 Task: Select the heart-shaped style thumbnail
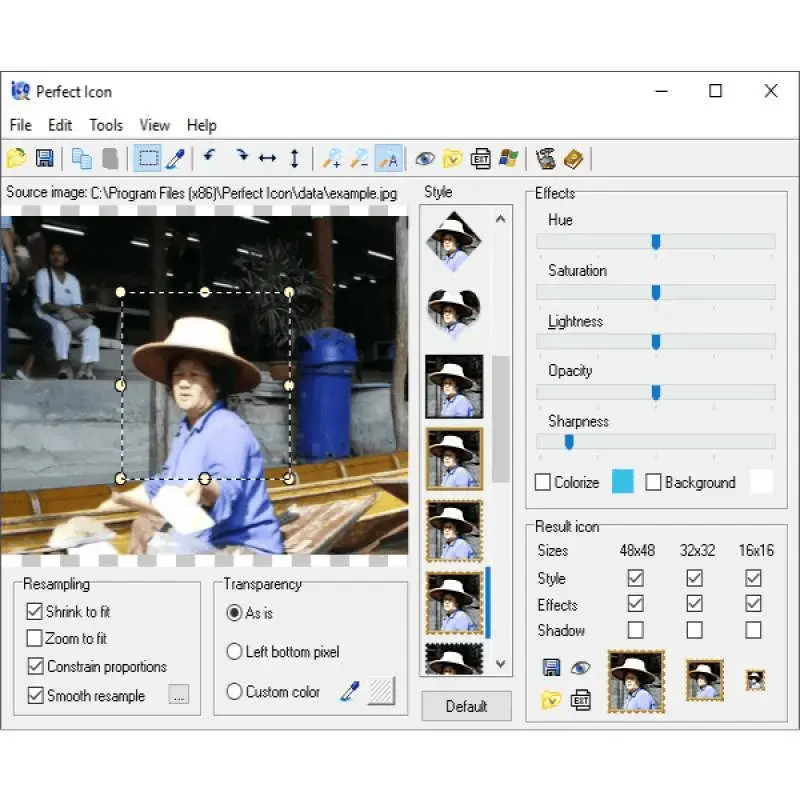point(454,314)
